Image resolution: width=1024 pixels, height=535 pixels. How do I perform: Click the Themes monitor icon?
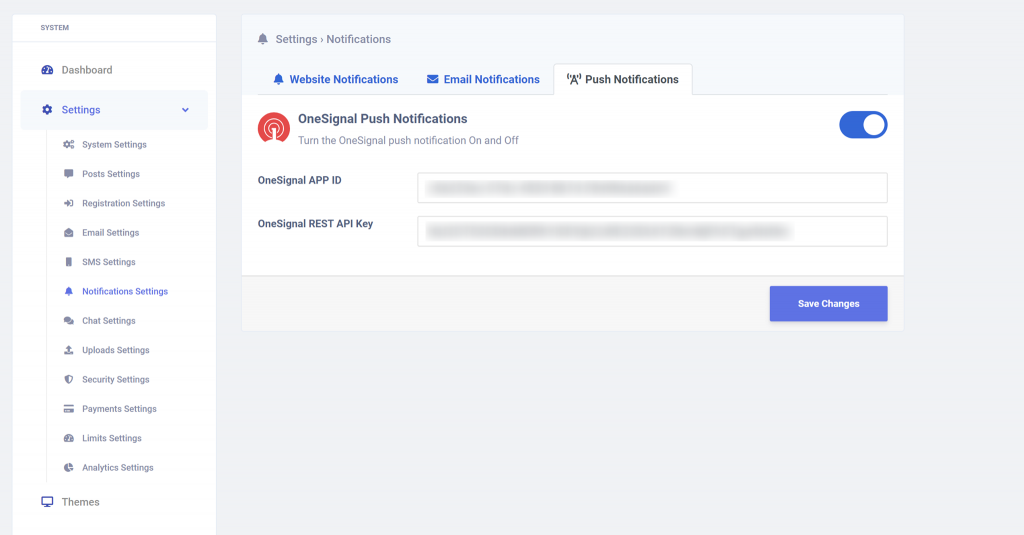click(47, 502)
